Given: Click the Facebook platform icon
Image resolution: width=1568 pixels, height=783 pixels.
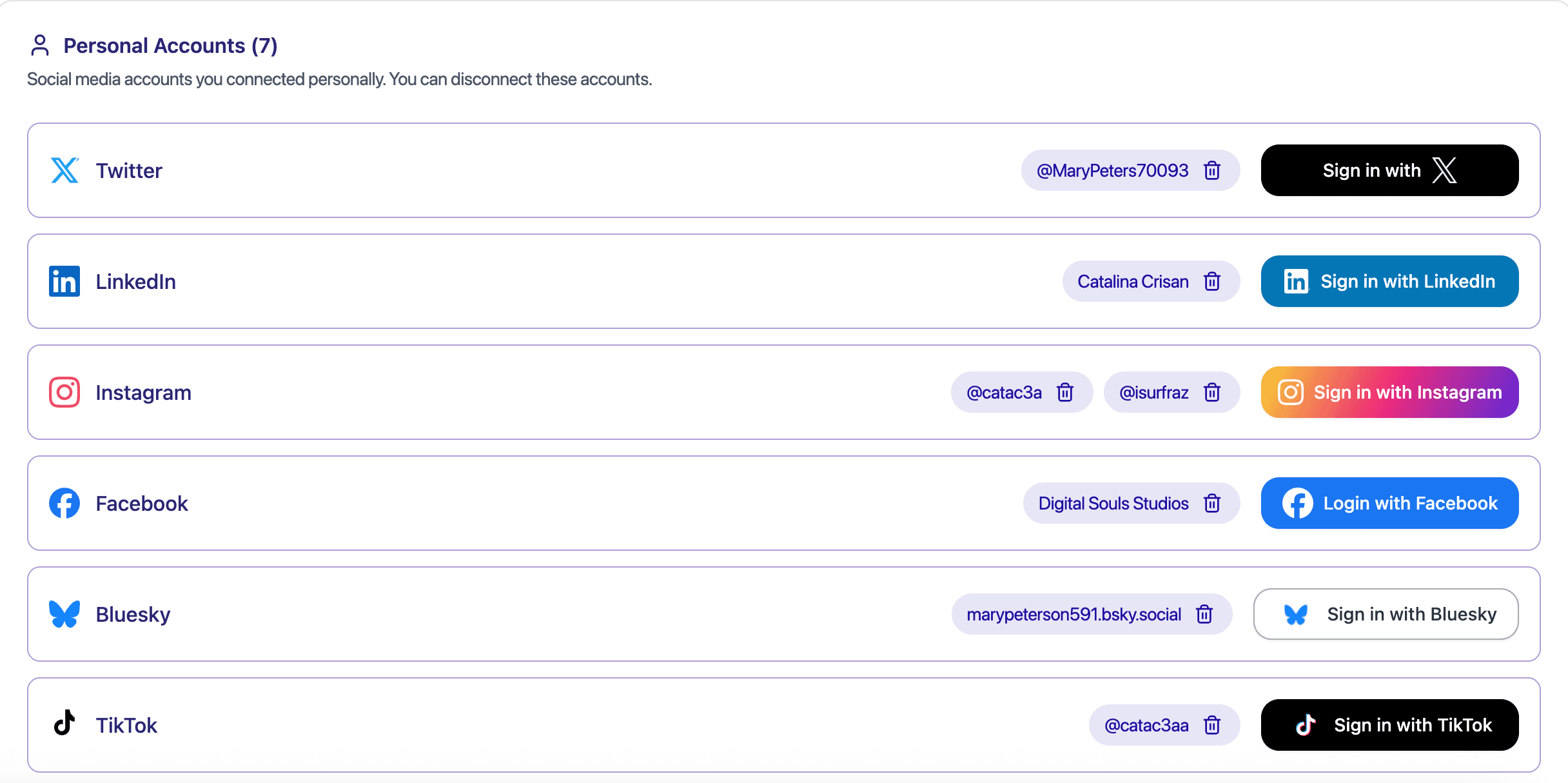Looking at the screenshot, I should (64, 503).
